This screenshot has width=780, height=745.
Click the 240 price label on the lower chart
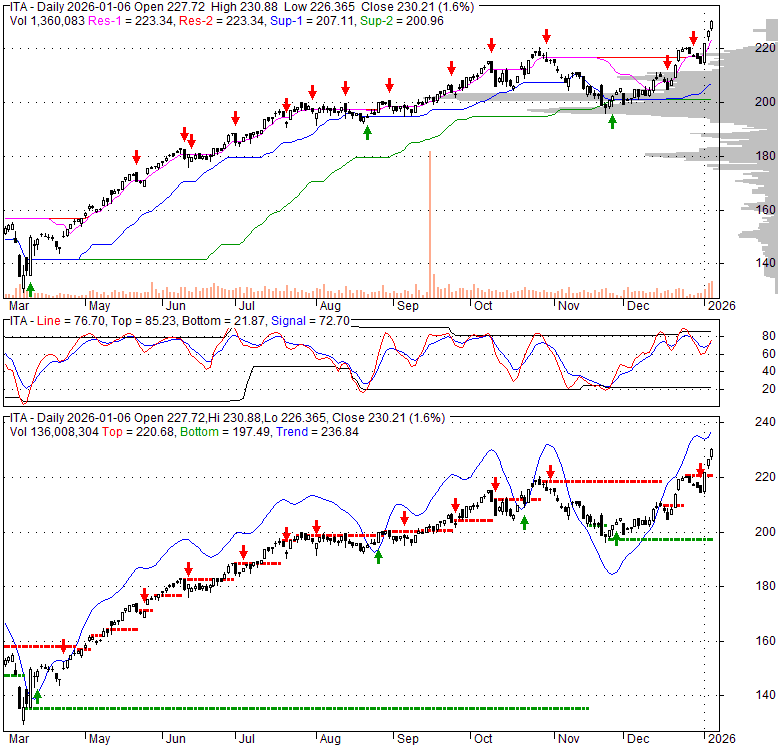765,422
